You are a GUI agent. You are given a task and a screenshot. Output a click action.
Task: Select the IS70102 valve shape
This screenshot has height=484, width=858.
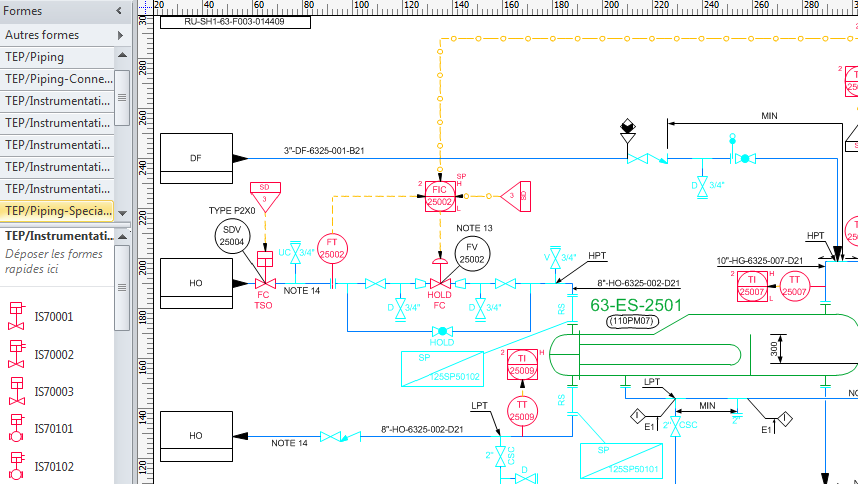16,466
